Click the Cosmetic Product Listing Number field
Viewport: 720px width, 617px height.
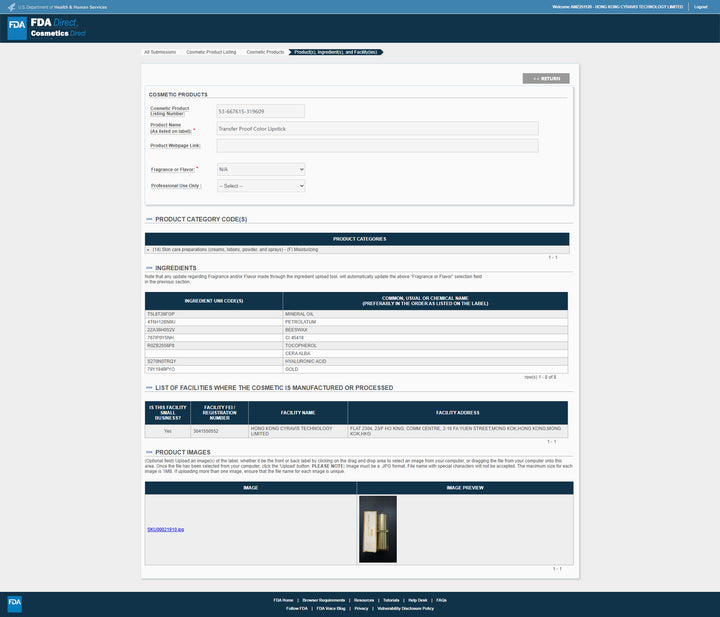click(x=260, y=111)
